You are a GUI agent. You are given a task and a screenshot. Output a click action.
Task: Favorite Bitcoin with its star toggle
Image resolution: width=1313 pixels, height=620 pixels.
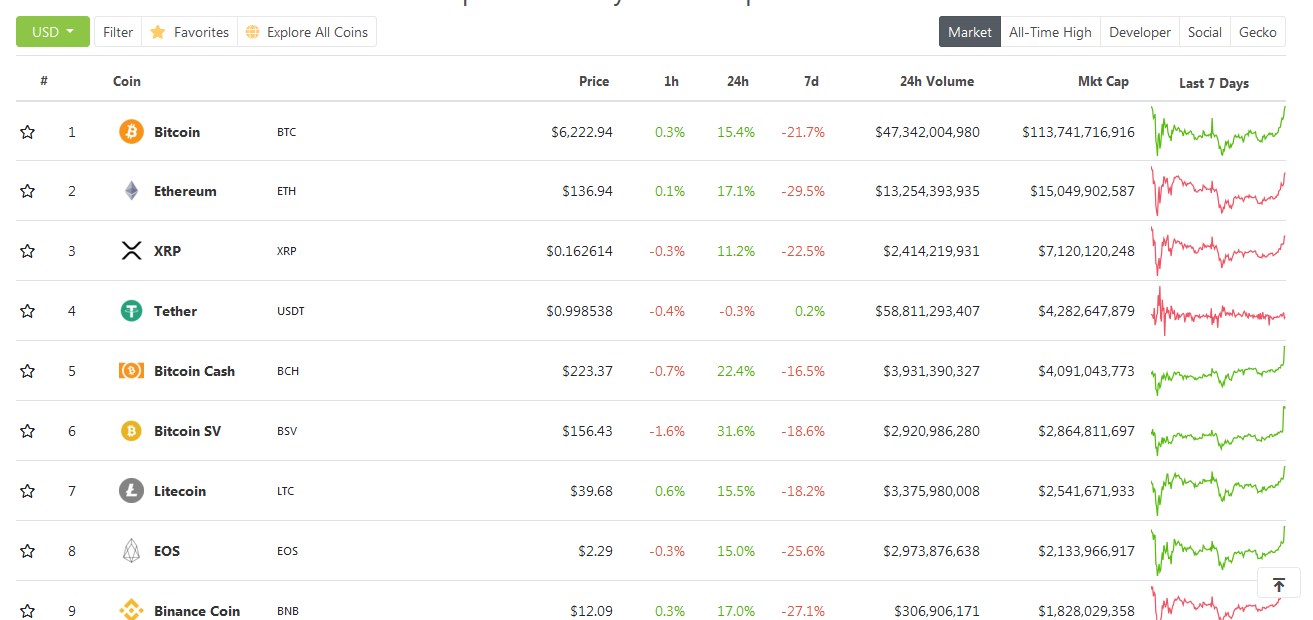coord(28,132)
